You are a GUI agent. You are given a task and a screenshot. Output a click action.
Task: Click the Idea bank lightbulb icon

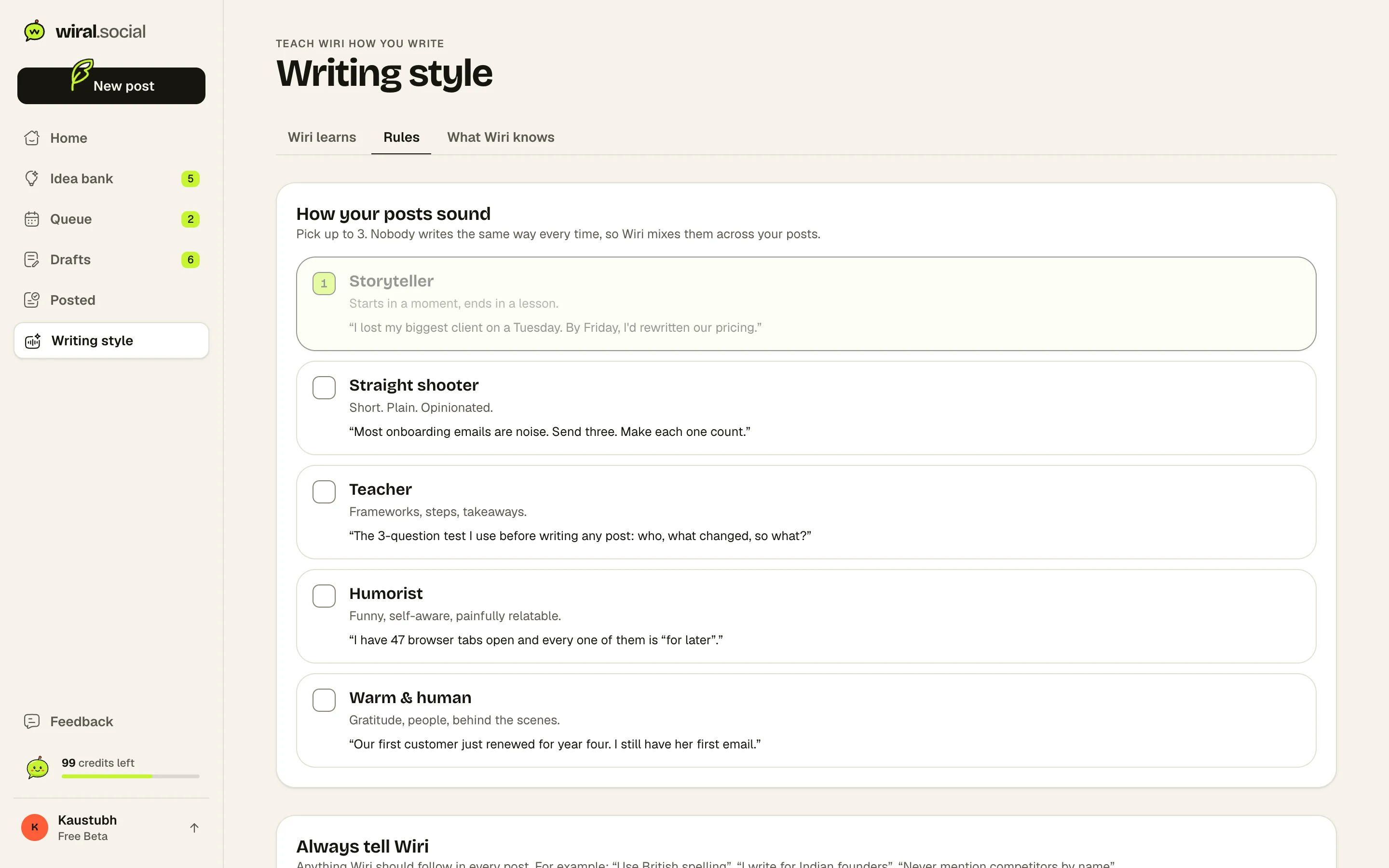[x=32, y=178]
